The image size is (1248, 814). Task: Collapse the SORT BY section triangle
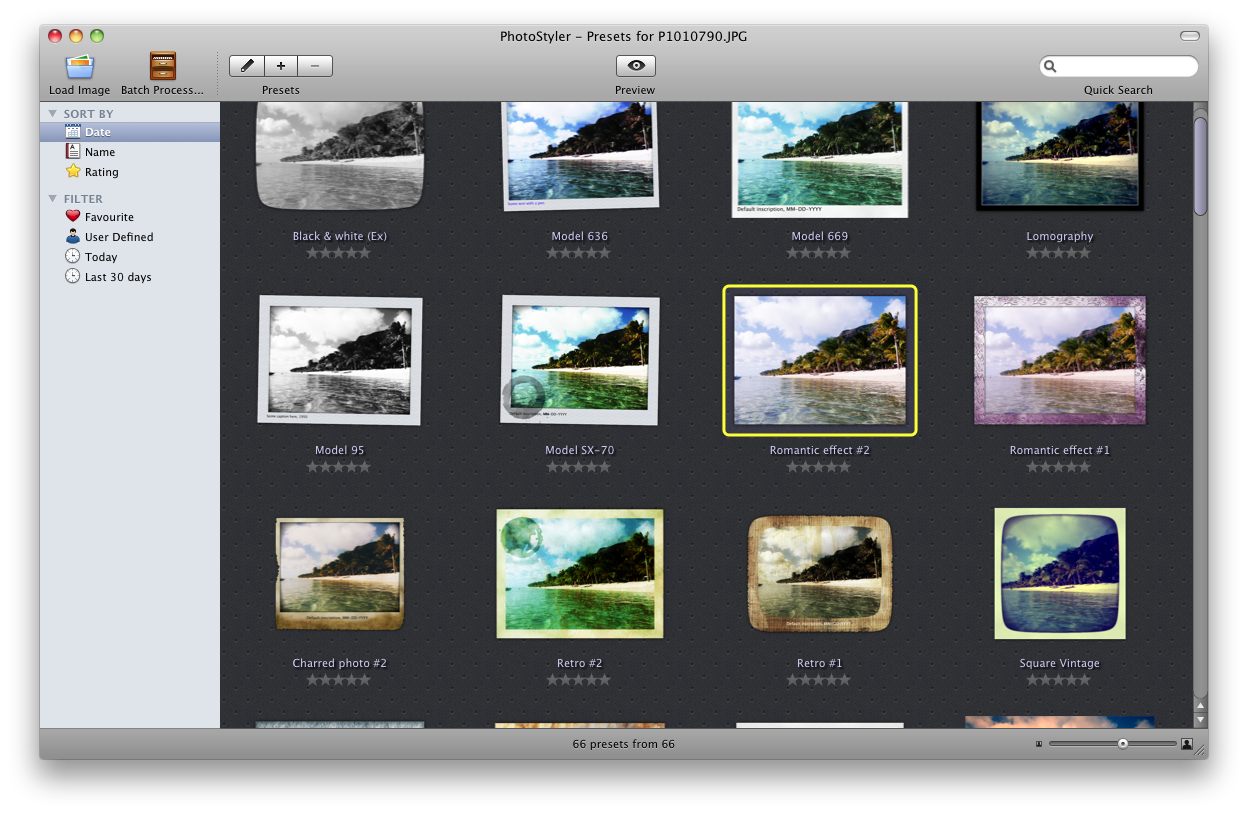click(x=53, y=114)
